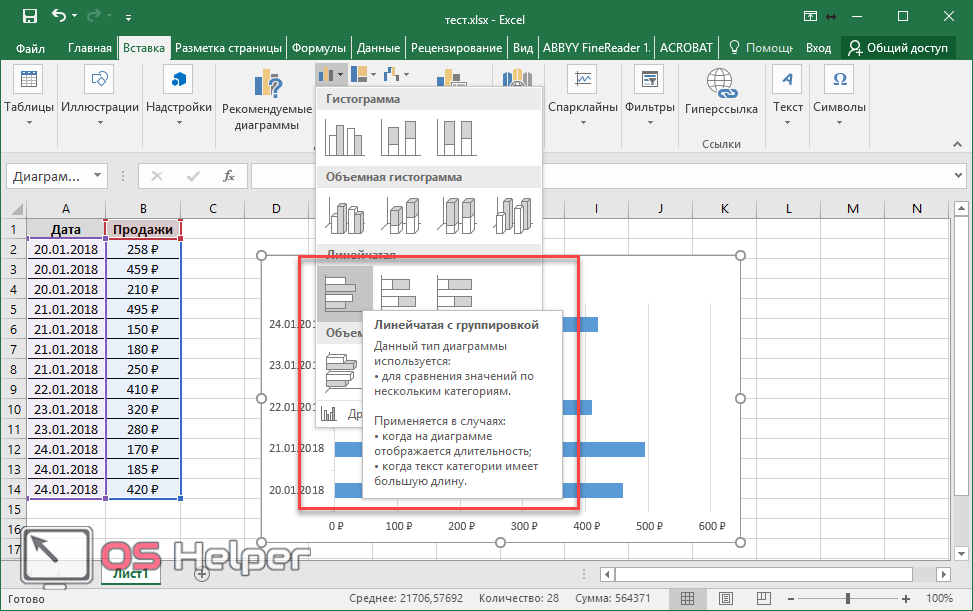
Task: Switch to Normal view in status bar
Action: pyautogui.click(x=687, y=598)
